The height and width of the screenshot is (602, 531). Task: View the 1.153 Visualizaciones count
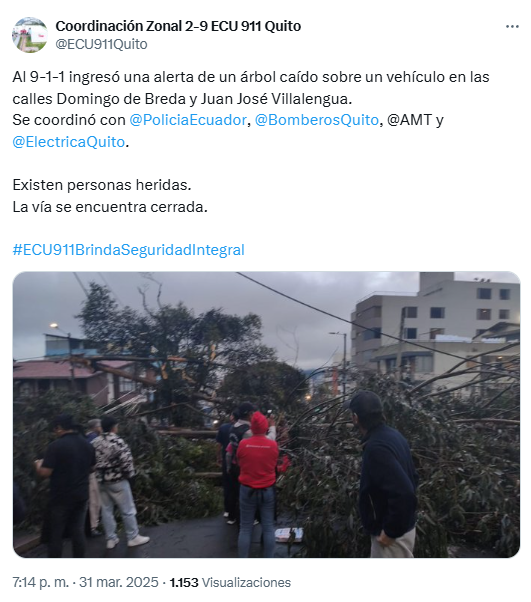point(230,582)
